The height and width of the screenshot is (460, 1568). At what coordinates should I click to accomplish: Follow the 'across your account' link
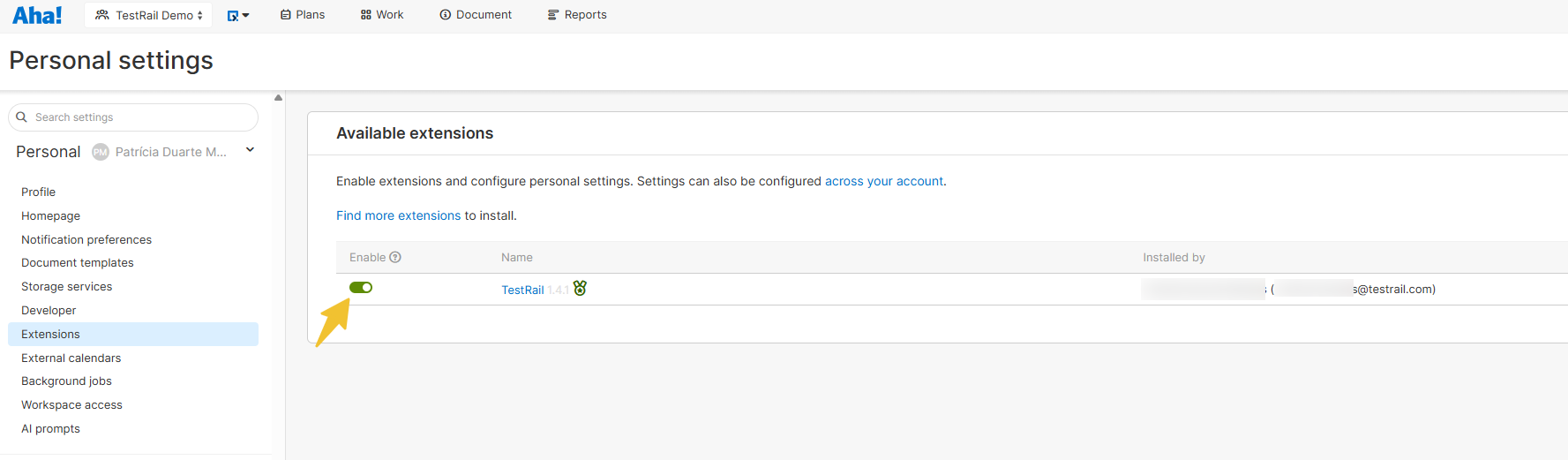coord(884,181)
